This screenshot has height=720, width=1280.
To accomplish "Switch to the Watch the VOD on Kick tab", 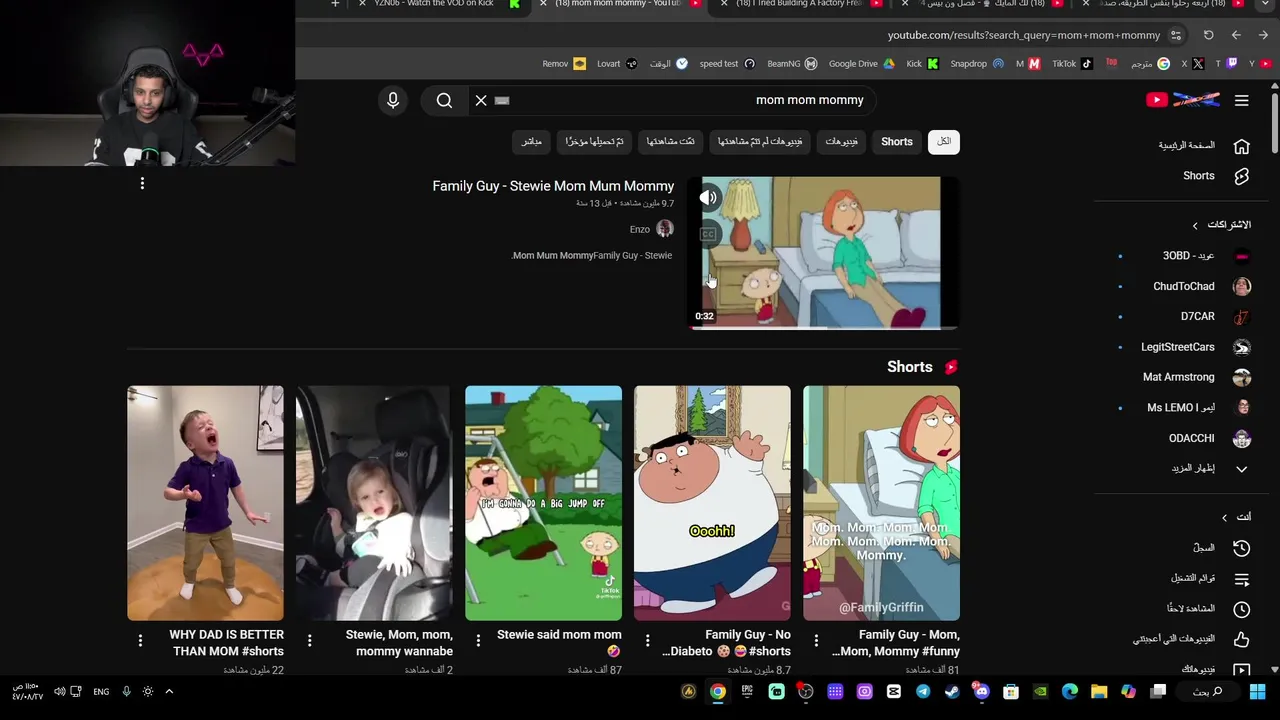I will [438, 4].
